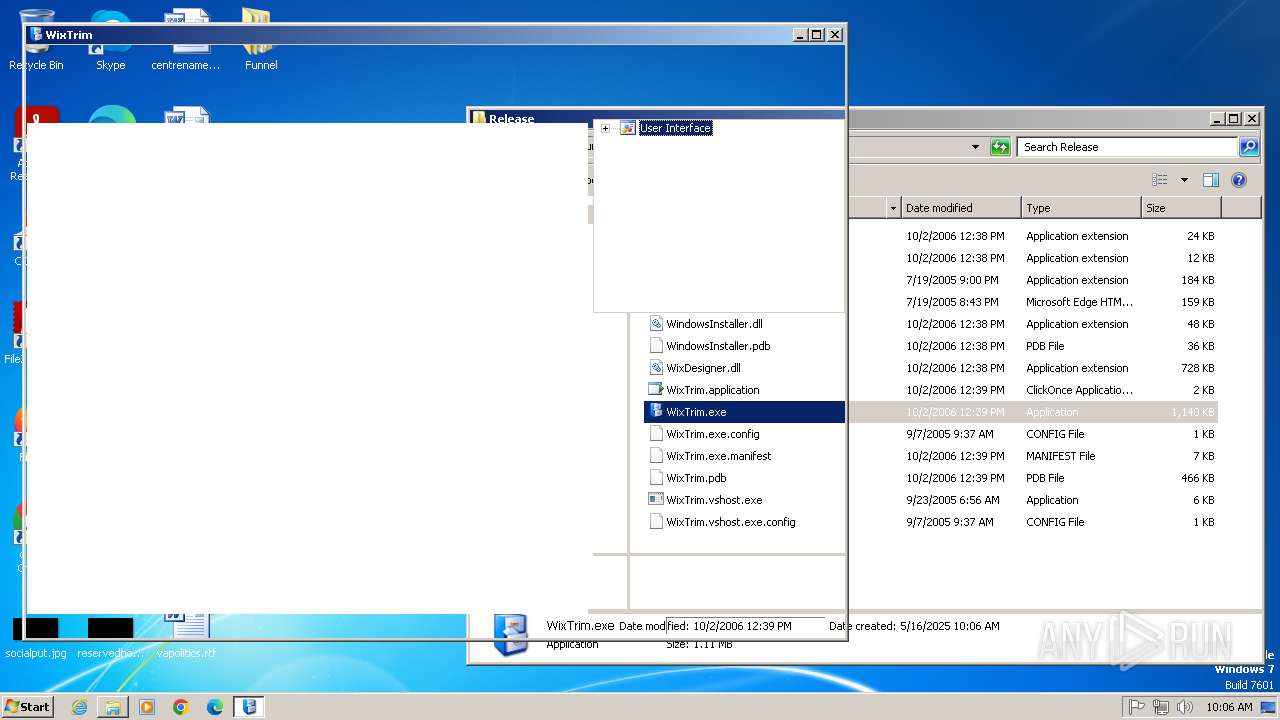
Task: Open the view options dropdown arrow
Action: click(x=1184, y=180)
